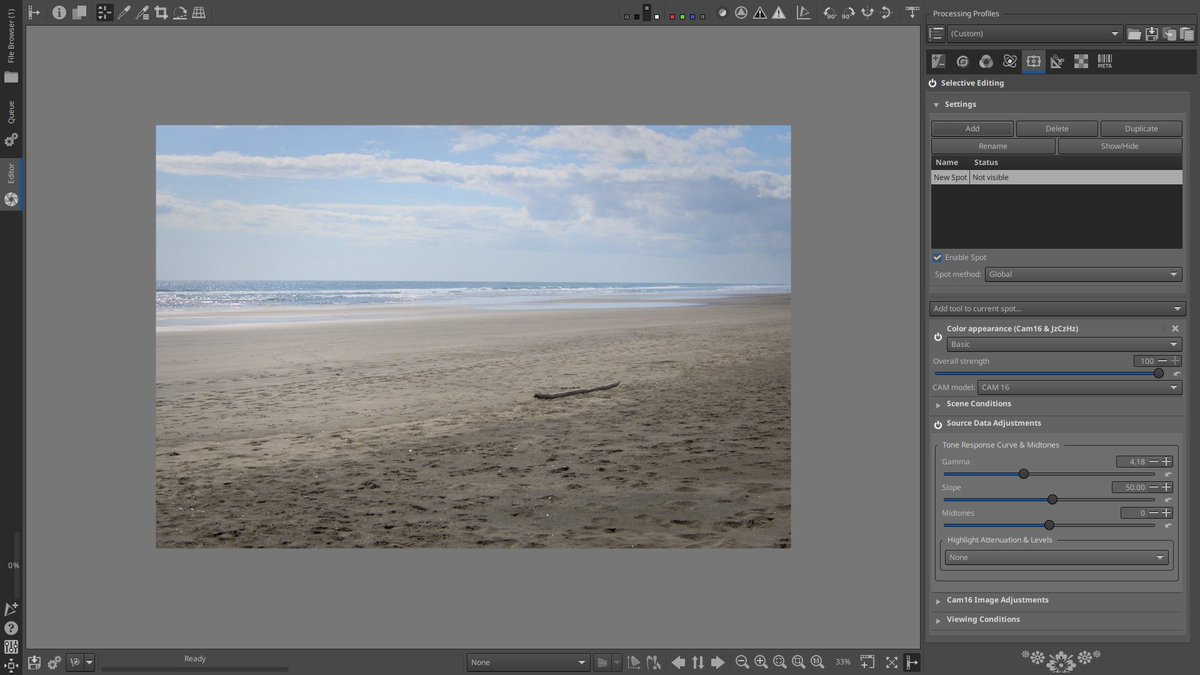
Task: Toggle clipped shadows indication
Action: pyautogui.click(x=761, y=13)
